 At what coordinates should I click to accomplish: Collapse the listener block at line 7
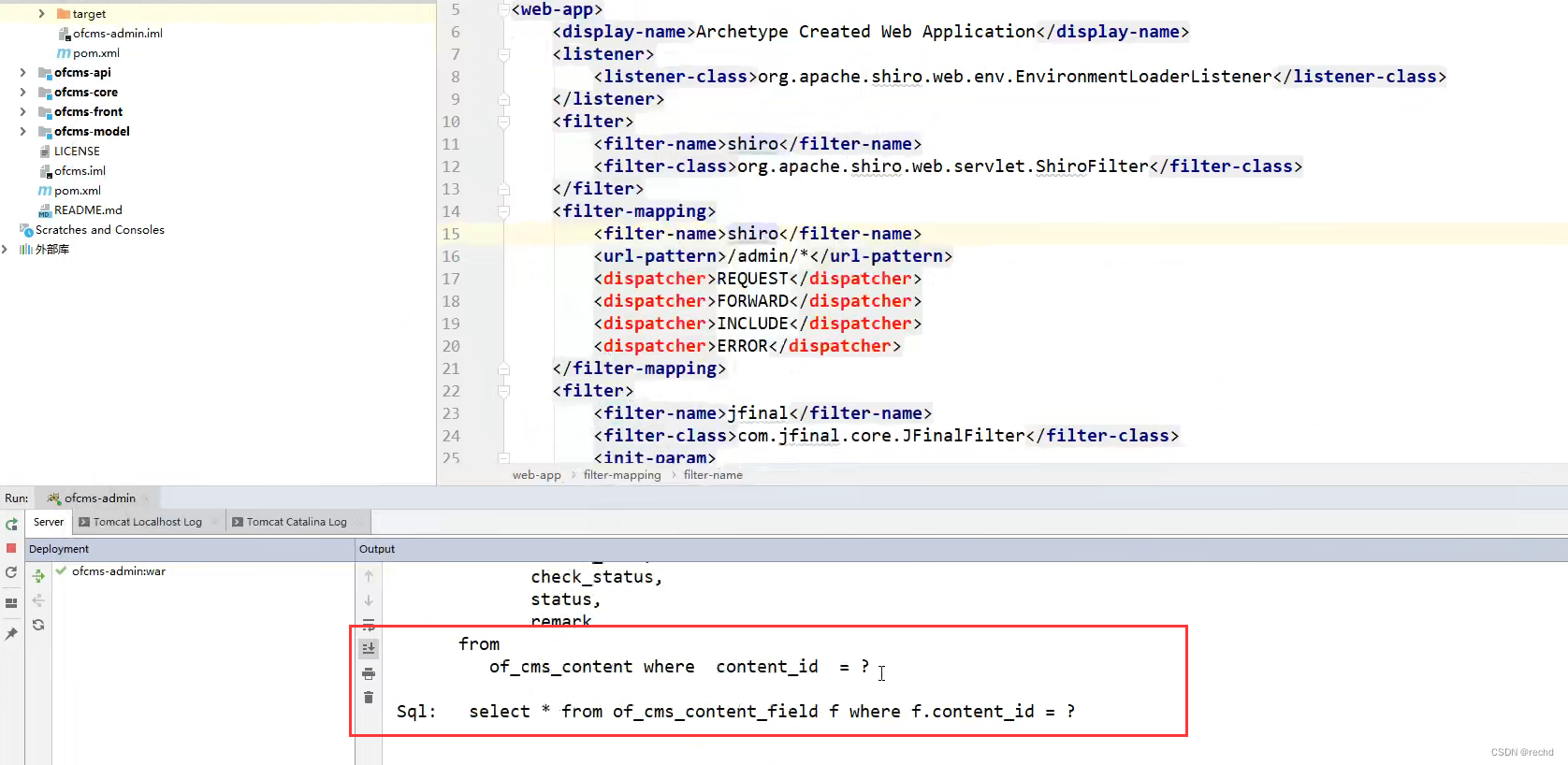tap(503, 54)
